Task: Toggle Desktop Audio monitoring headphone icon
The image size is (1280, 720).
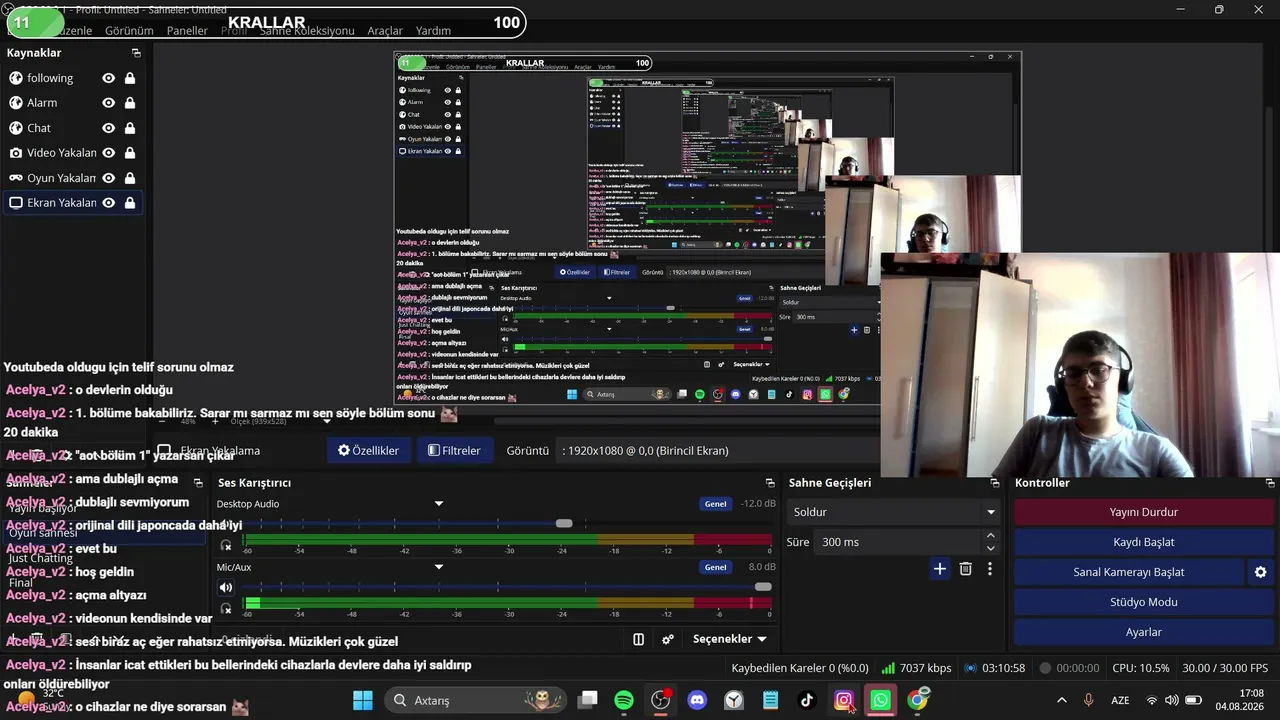Action: click(226, 545)
